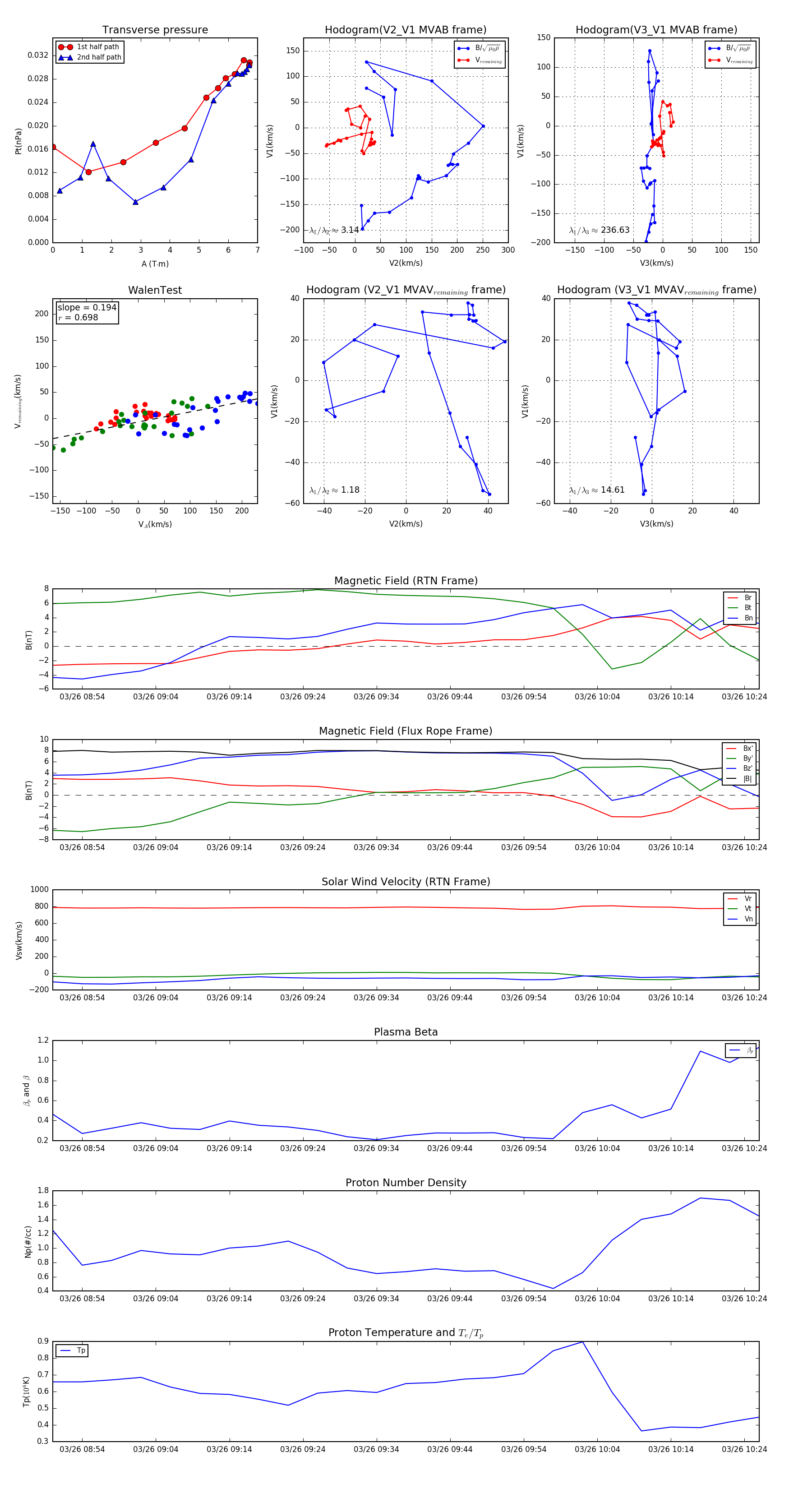Click the λ1/λ2 ≈ 1.18 annotation
The width and height of the screenshot is (812, 1489).
click(x=334, y=490)
